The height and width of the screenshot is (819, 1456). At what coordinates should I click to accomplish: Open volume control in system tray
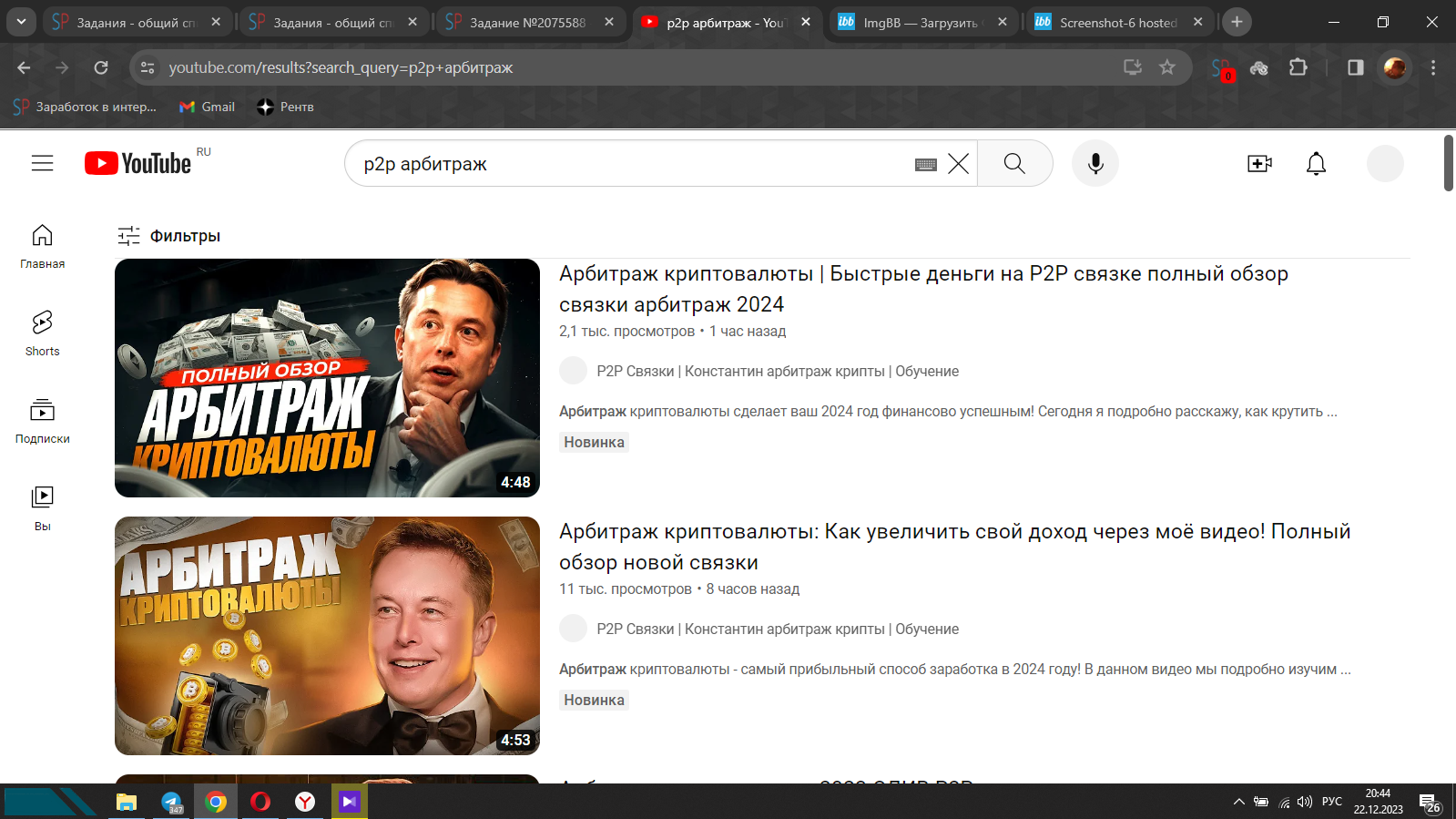(1305, 802)
